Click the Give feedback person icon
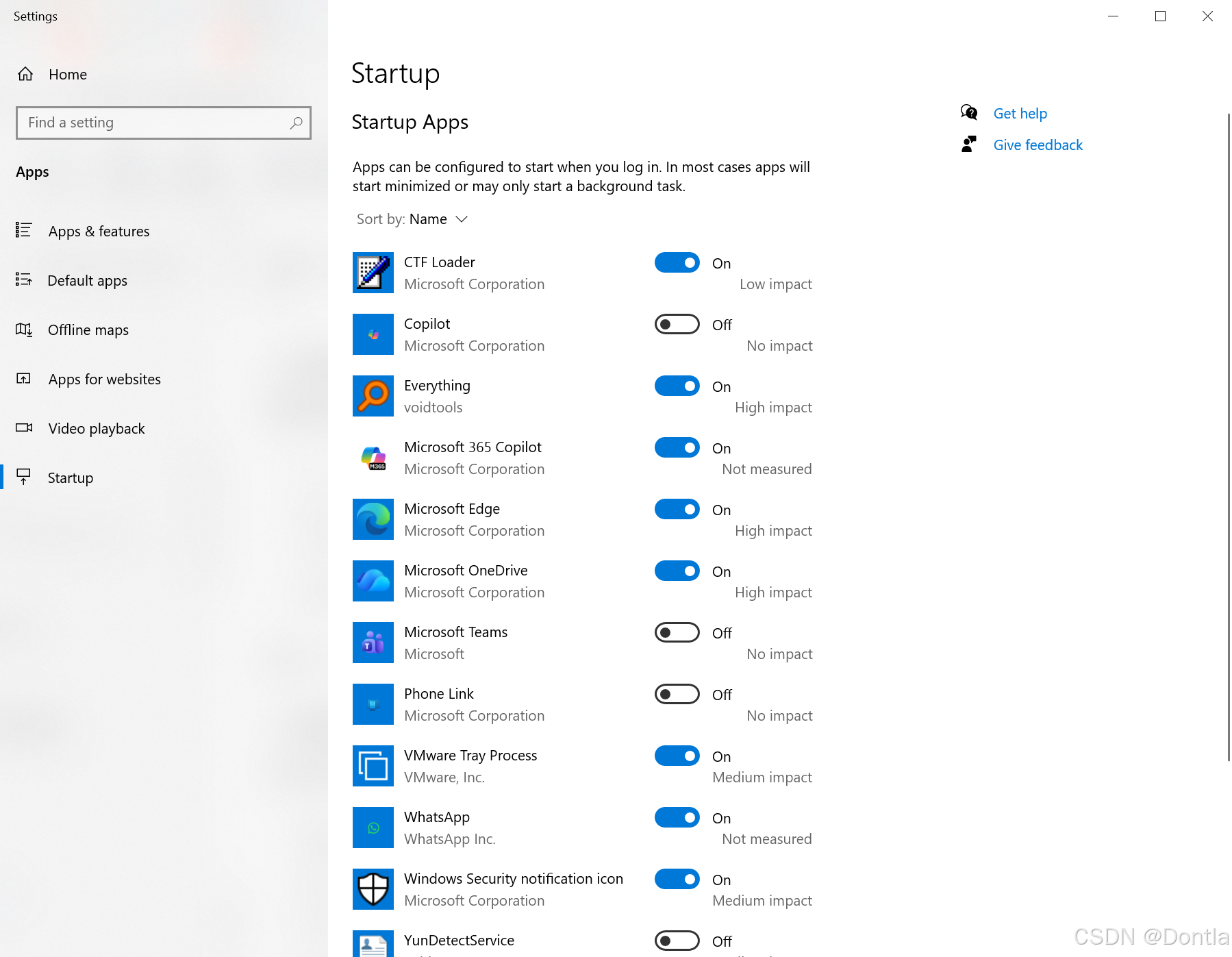 click(x=968, y=144)
